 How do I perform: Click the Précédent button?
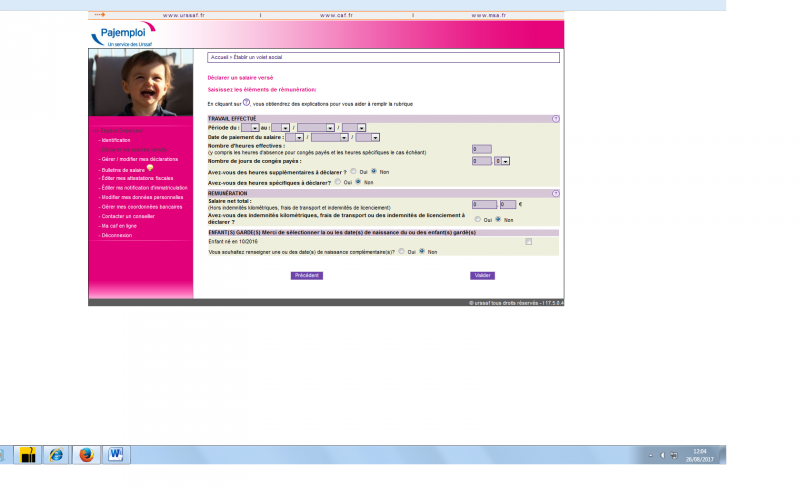click(307, 276)
